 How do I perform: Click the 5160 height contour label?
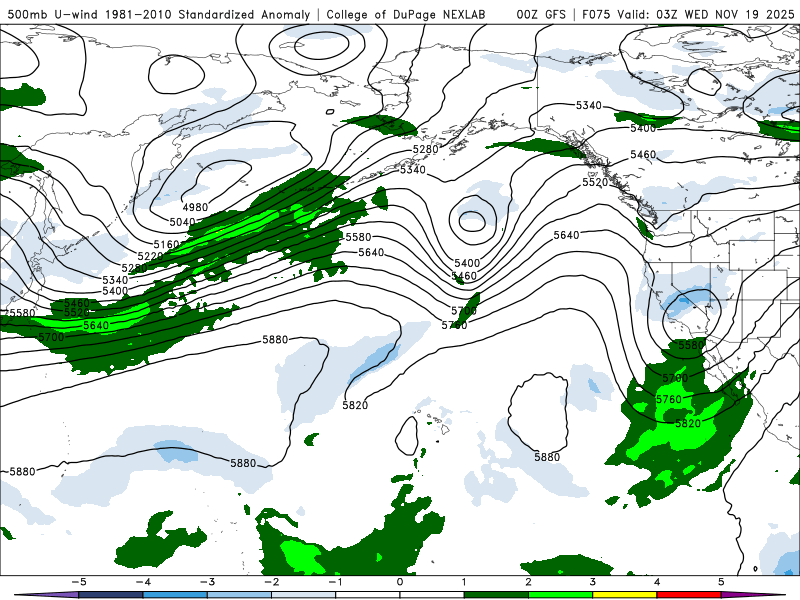coord(166,244)
